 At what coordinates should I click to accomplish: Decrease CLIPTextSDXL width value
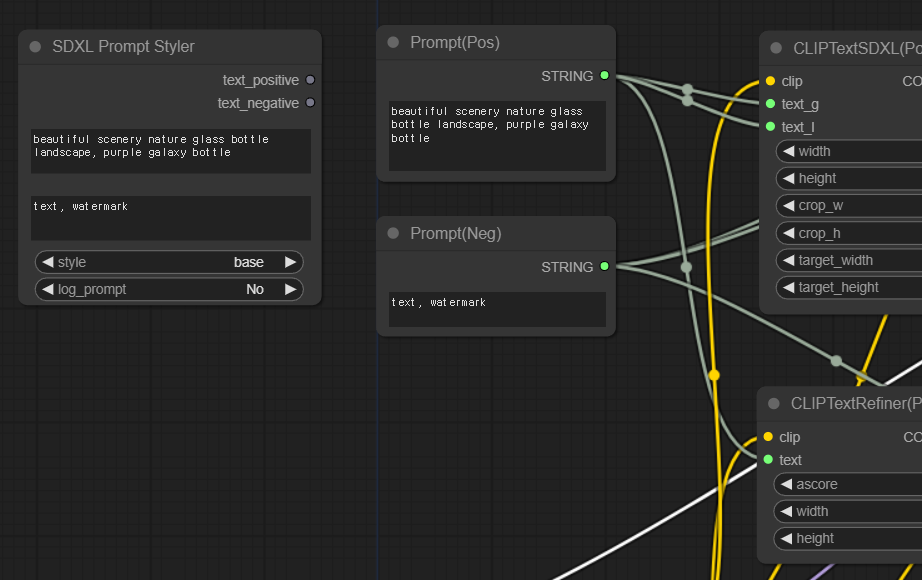[789, 151]
